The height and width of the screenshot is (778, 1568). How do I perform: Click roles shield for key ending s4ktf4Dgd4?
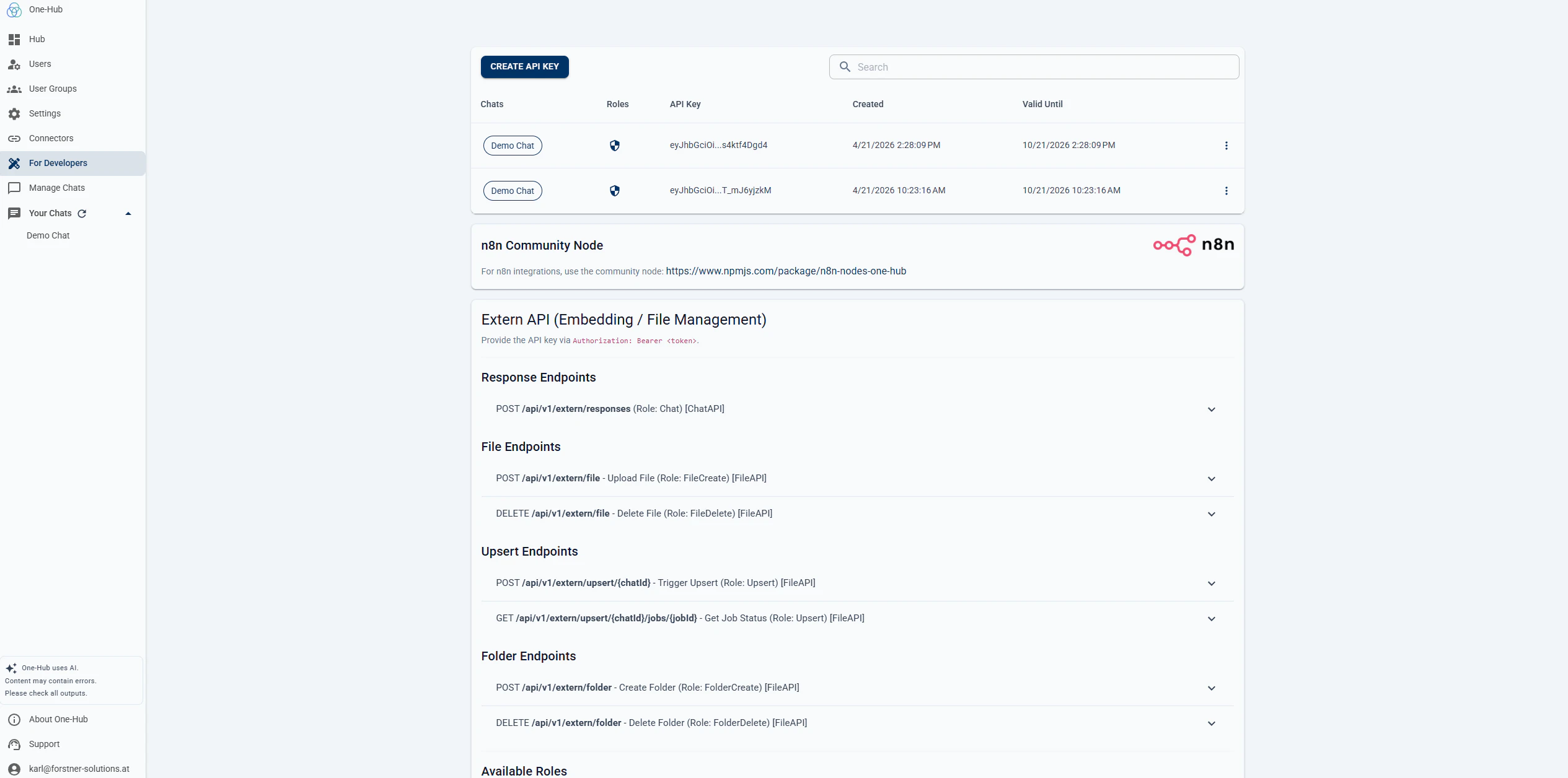[x=615, y=146]
